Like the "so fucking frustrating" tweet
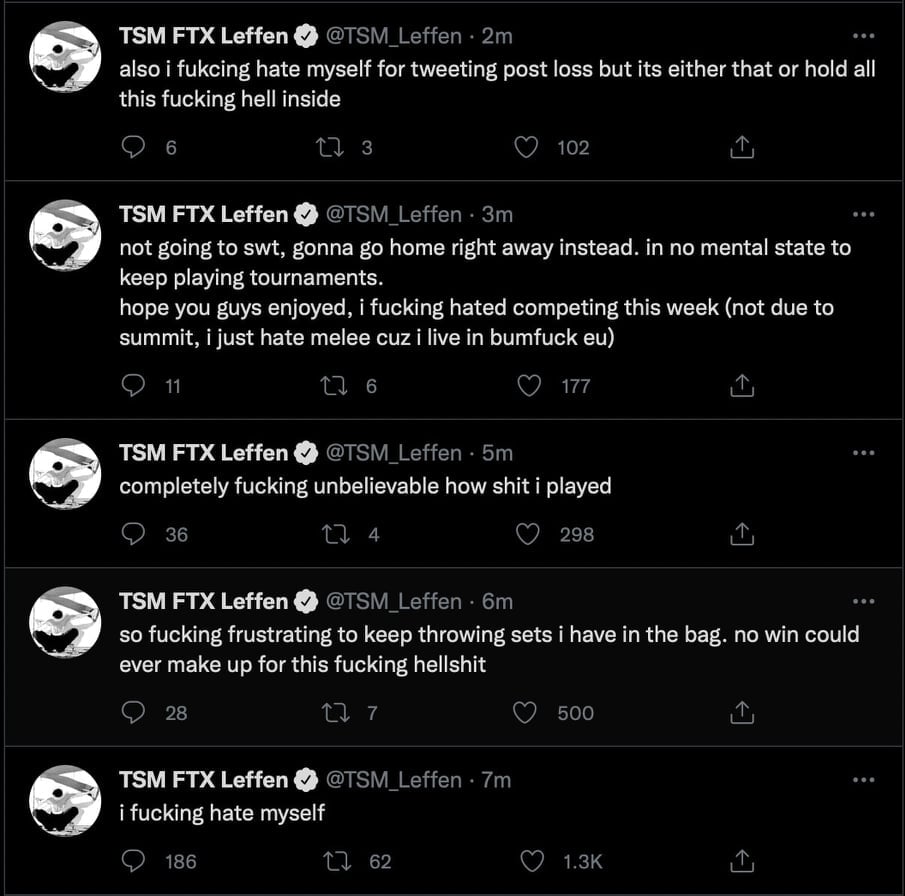The image size is (905, 896). coord(527,713)
